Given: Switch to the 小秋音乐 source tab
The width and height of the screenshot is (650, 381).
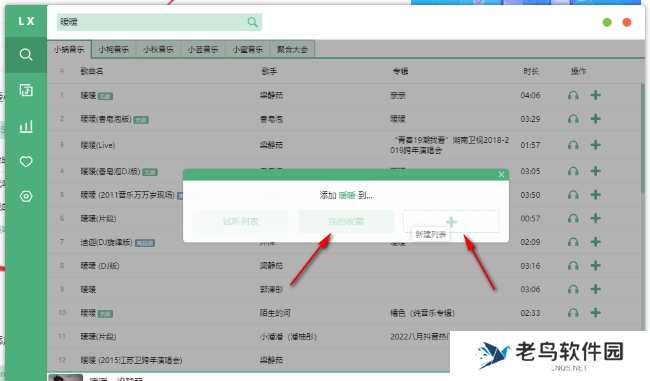Looking at the screenshot, I should [158, 49].
